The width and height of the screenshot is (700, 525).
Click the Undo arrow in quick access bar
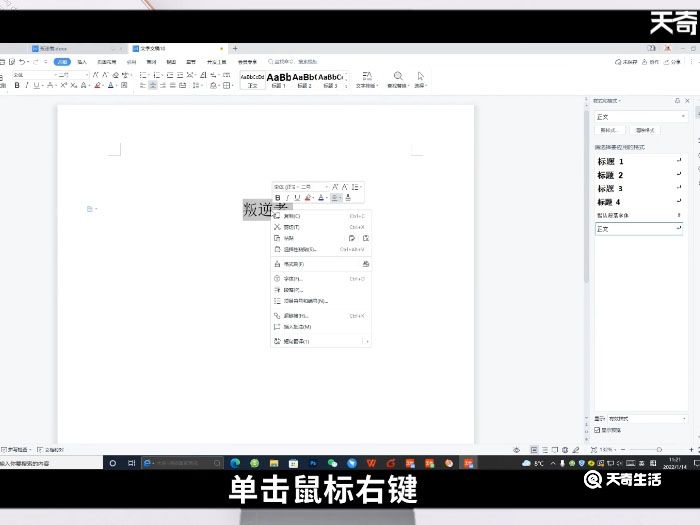[x=21, y=62]
